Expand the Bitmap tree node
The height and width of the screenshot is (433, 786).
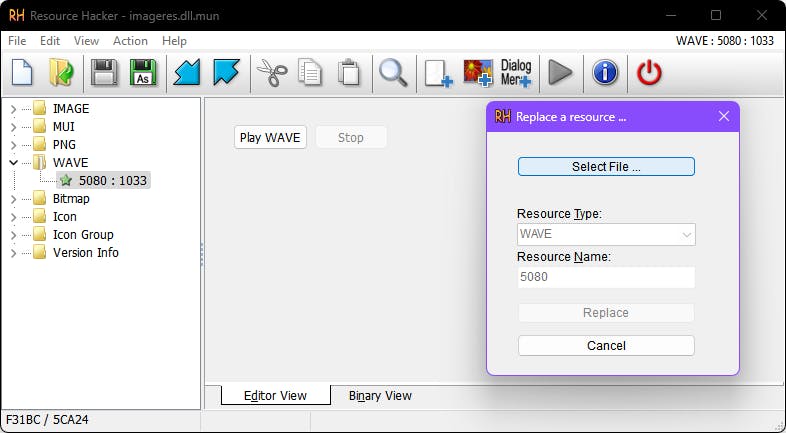pyautogui.click(x=14, y=199)
